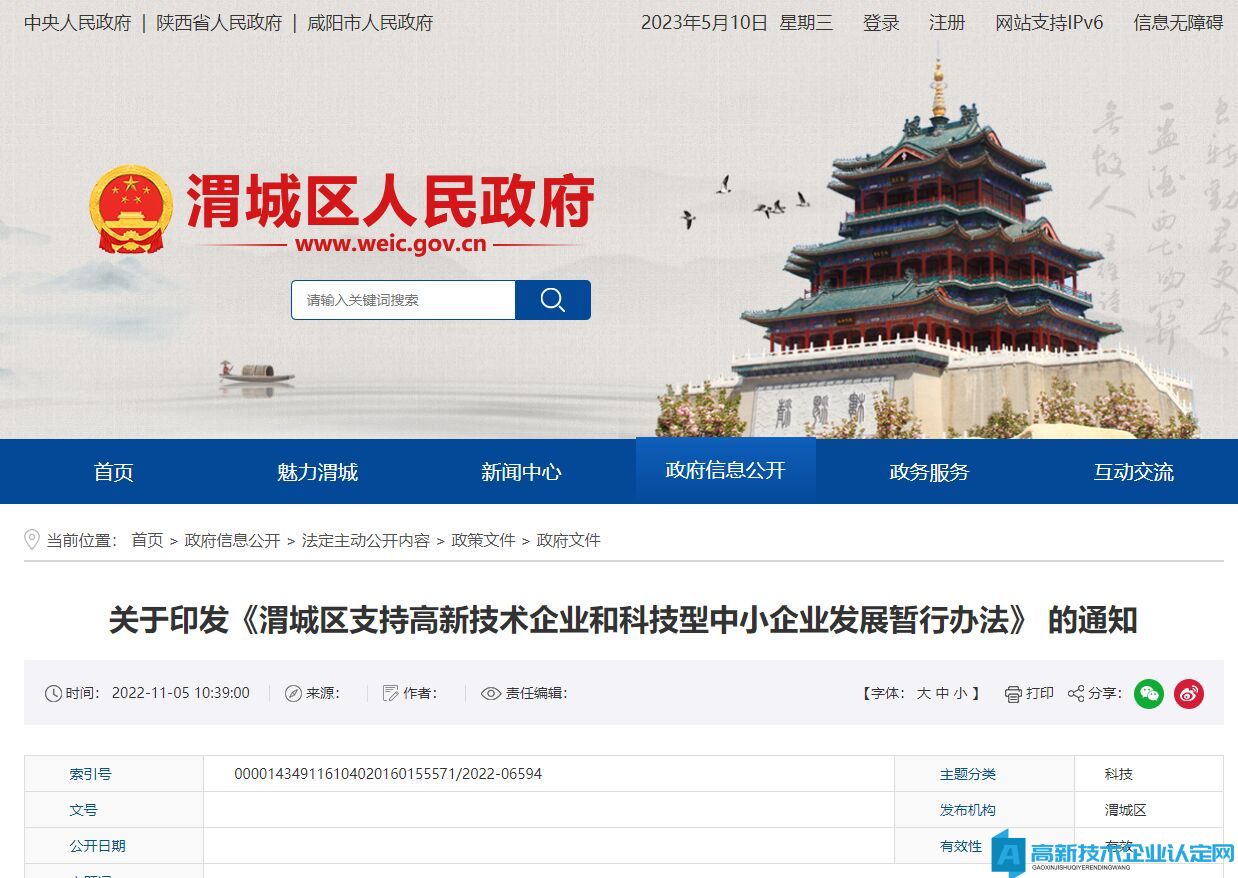Click the location pin icon
The width and height of the screenshot is (1238, 878).
tap(32, 540)
